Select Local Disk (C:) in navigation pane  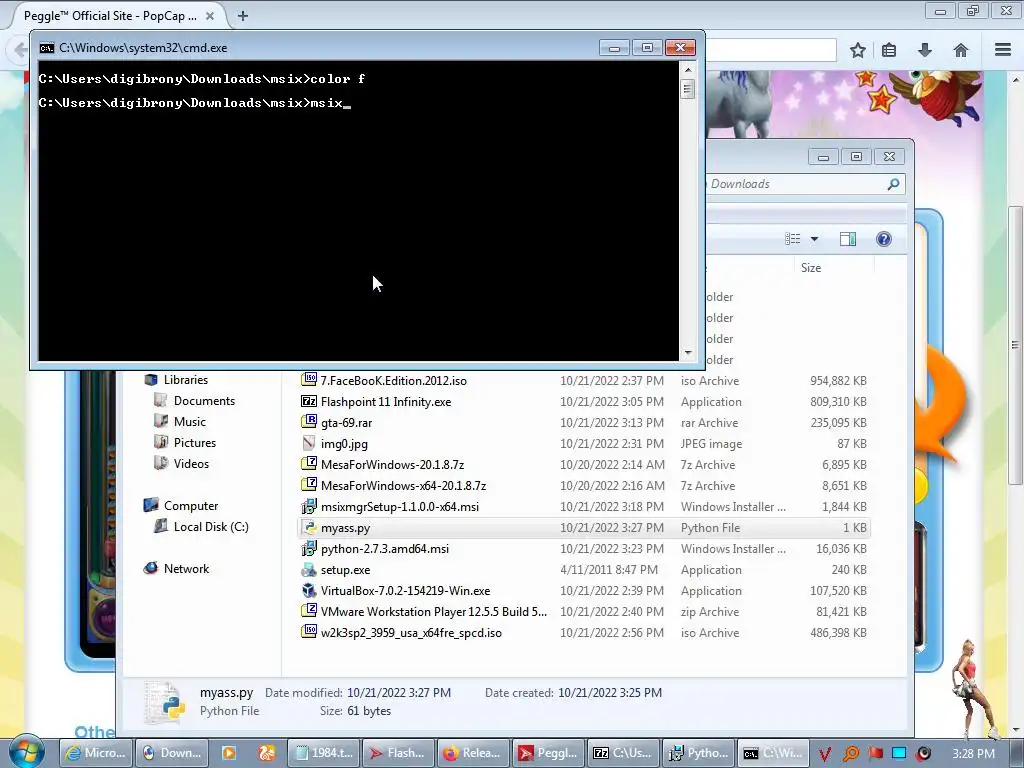(x=210, y=526)
